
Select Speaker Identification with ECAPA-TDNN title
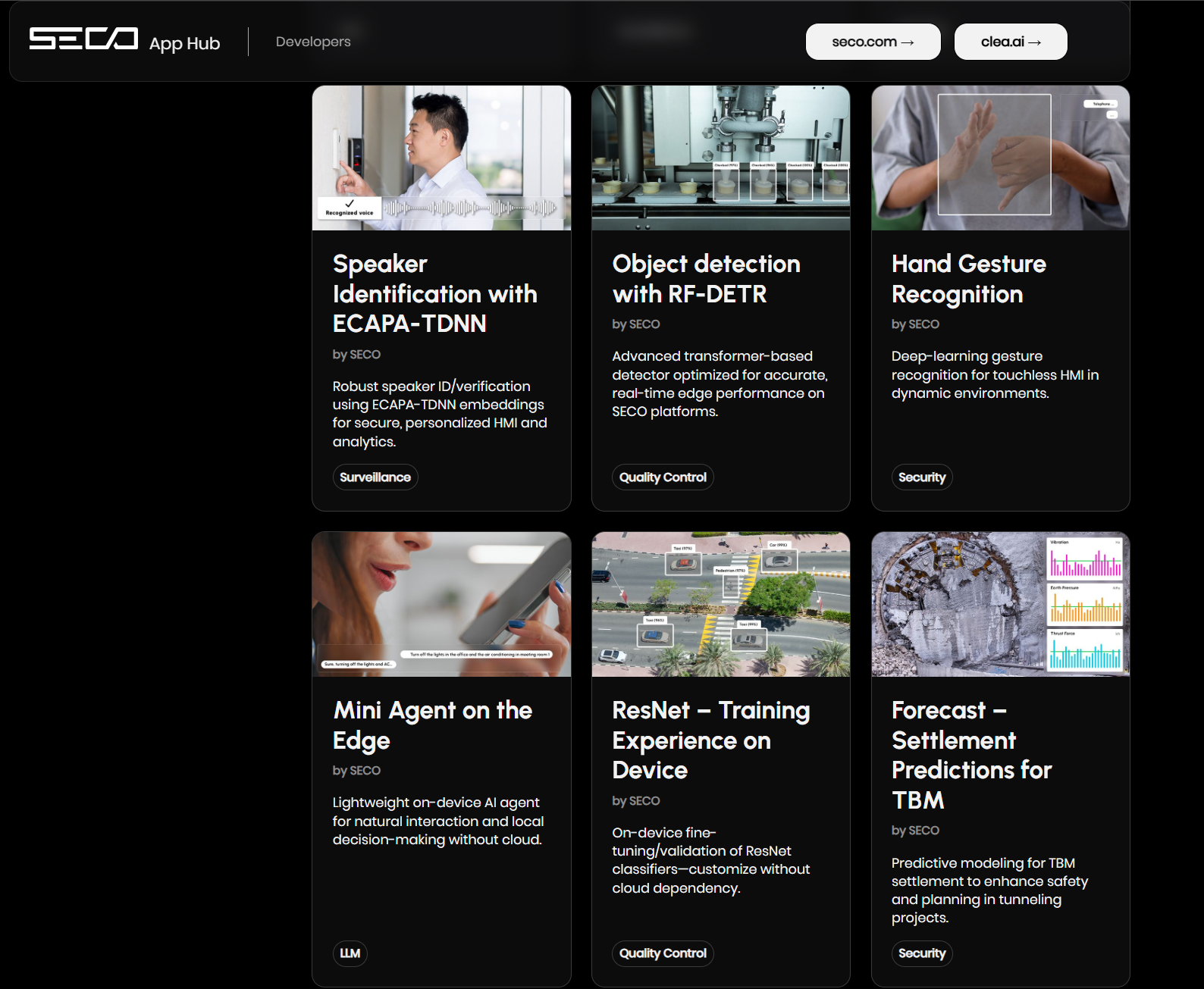[435, 293]
